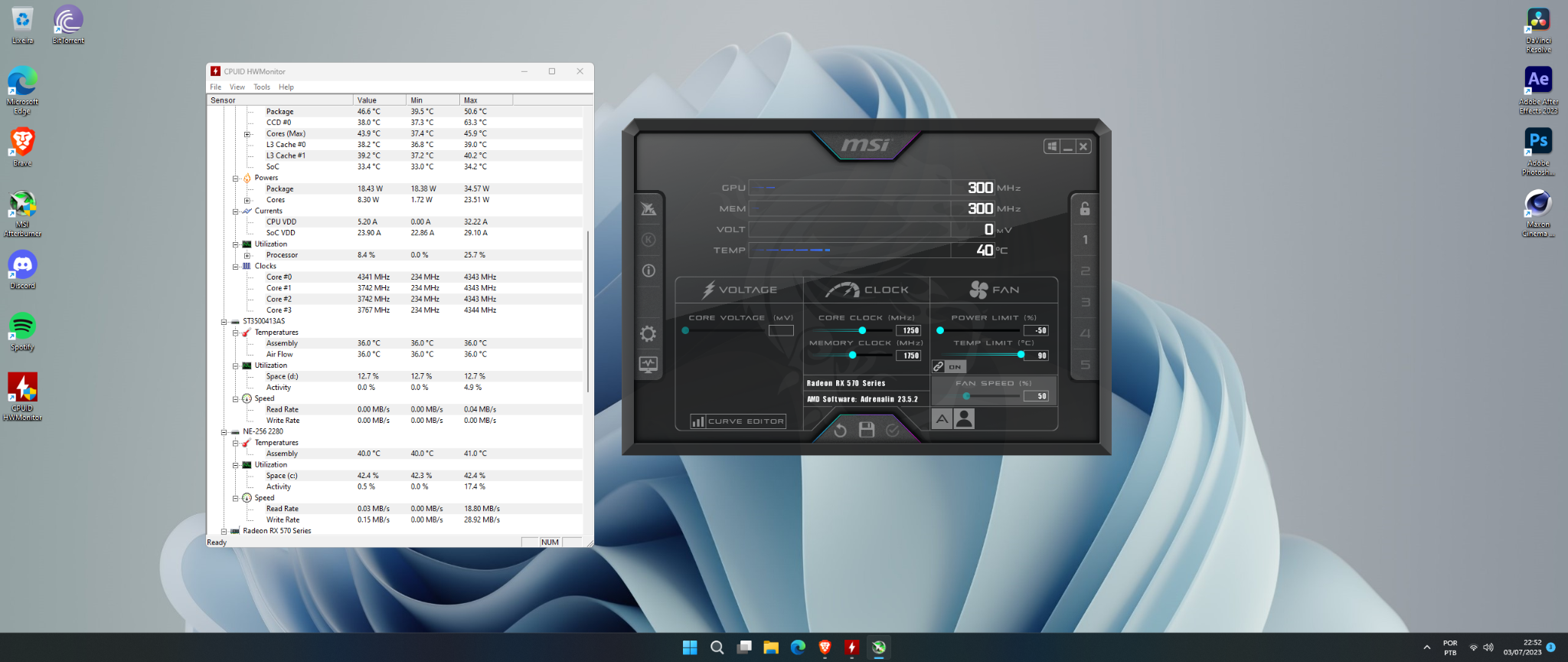Viewport: 1568px width, 662px height.
Task: Select Afterburner profile slot 2
Action: (1085, 271)
